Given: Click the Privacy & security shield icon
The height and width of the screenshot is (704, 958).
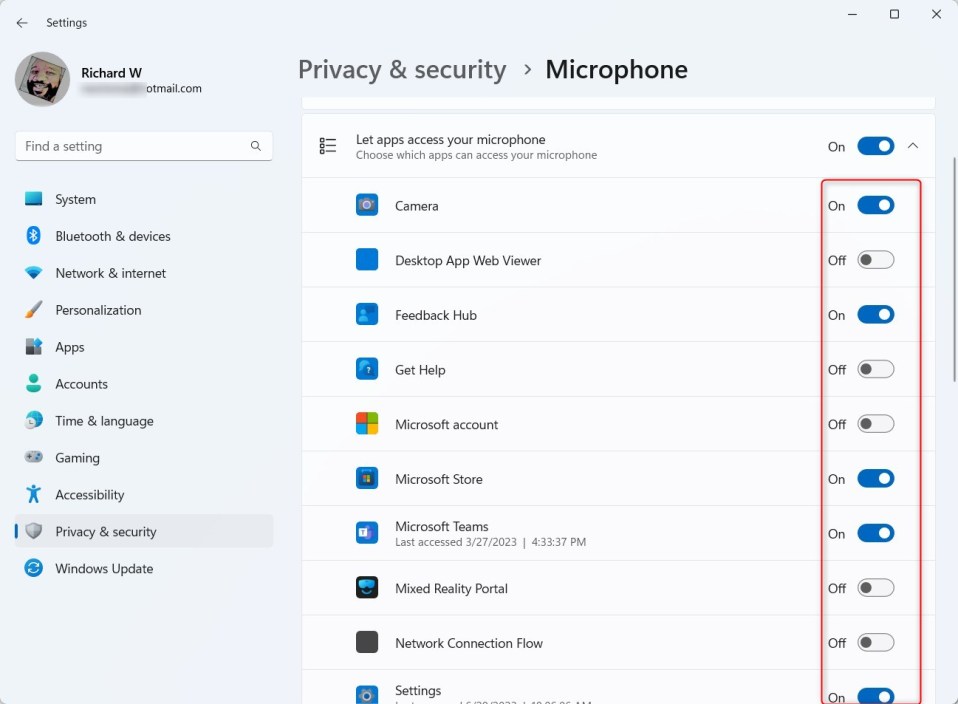Looking at the screenshot, I should 34,531.
